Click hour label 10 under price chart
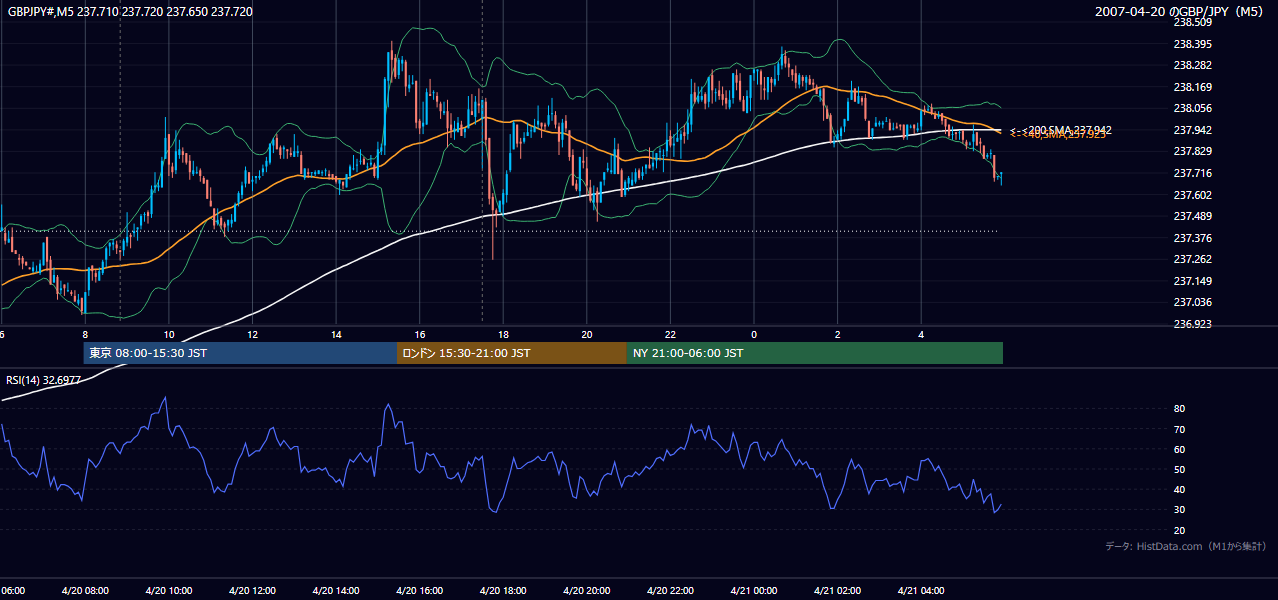Viewport: 1278px width, 600px height. [x=169, y=335]
